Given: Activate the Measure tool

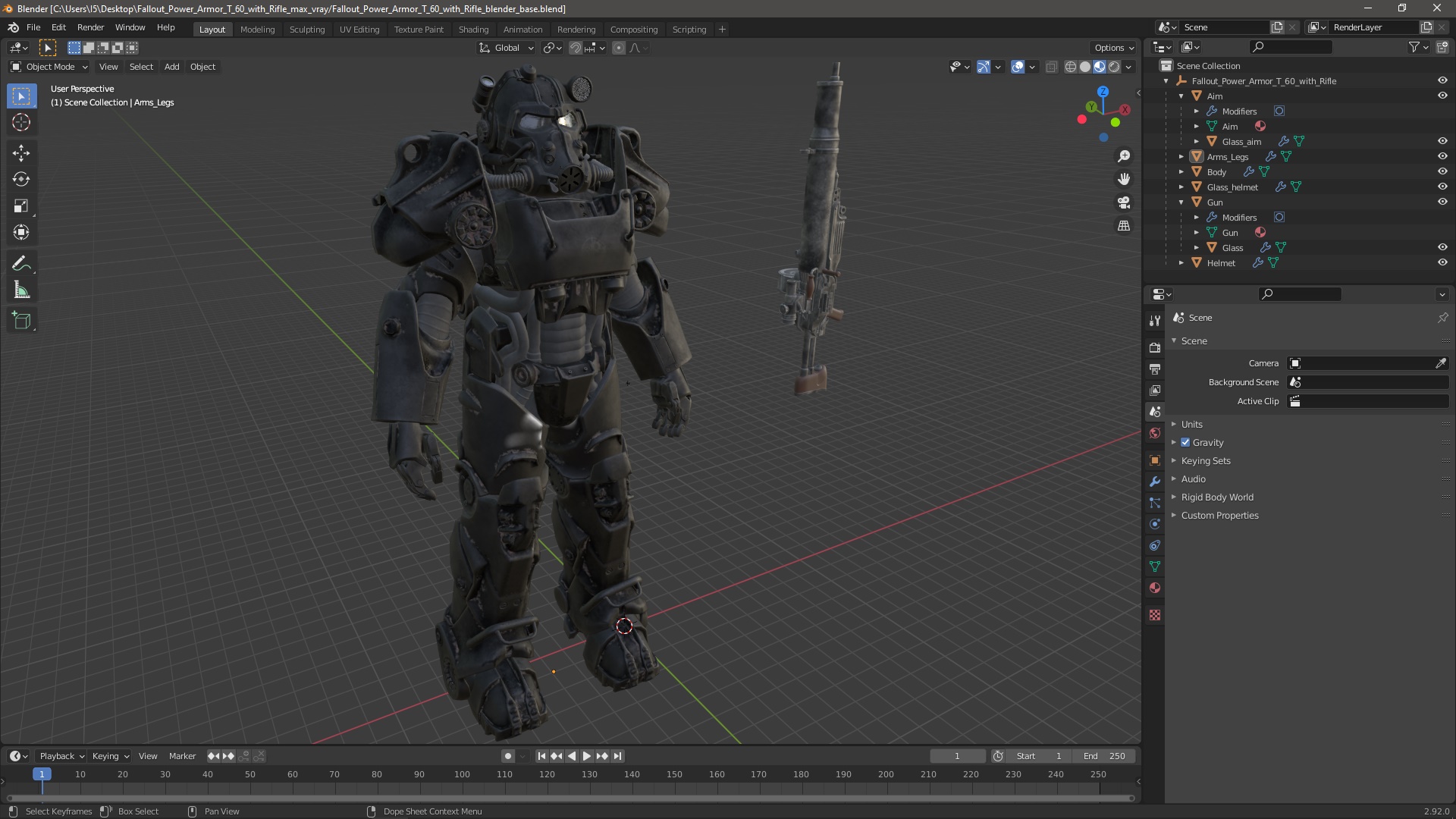Looking at the screenshot, I should click(x=21, y=290).
